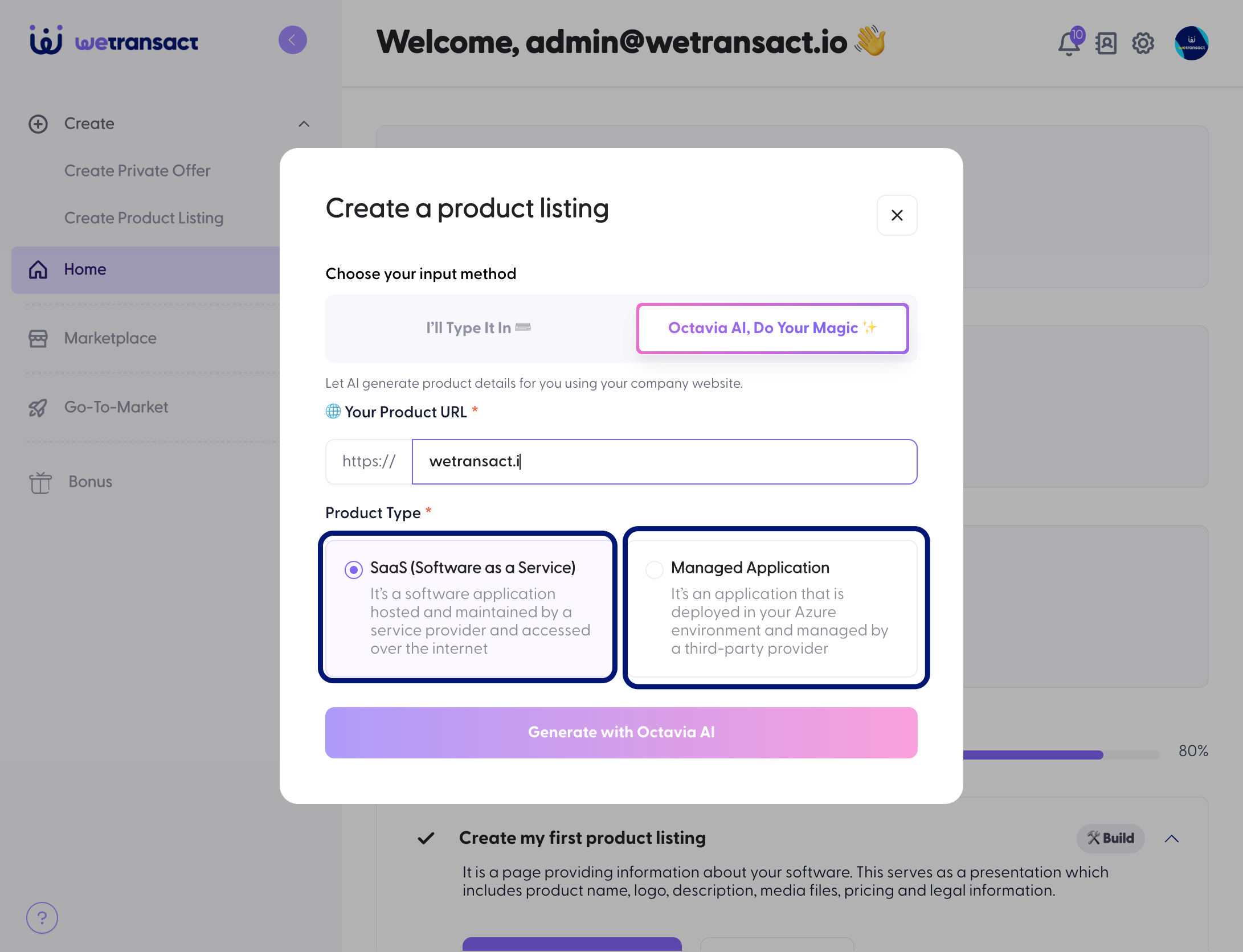Switch to I'll Type It In method

pos(479,328)
